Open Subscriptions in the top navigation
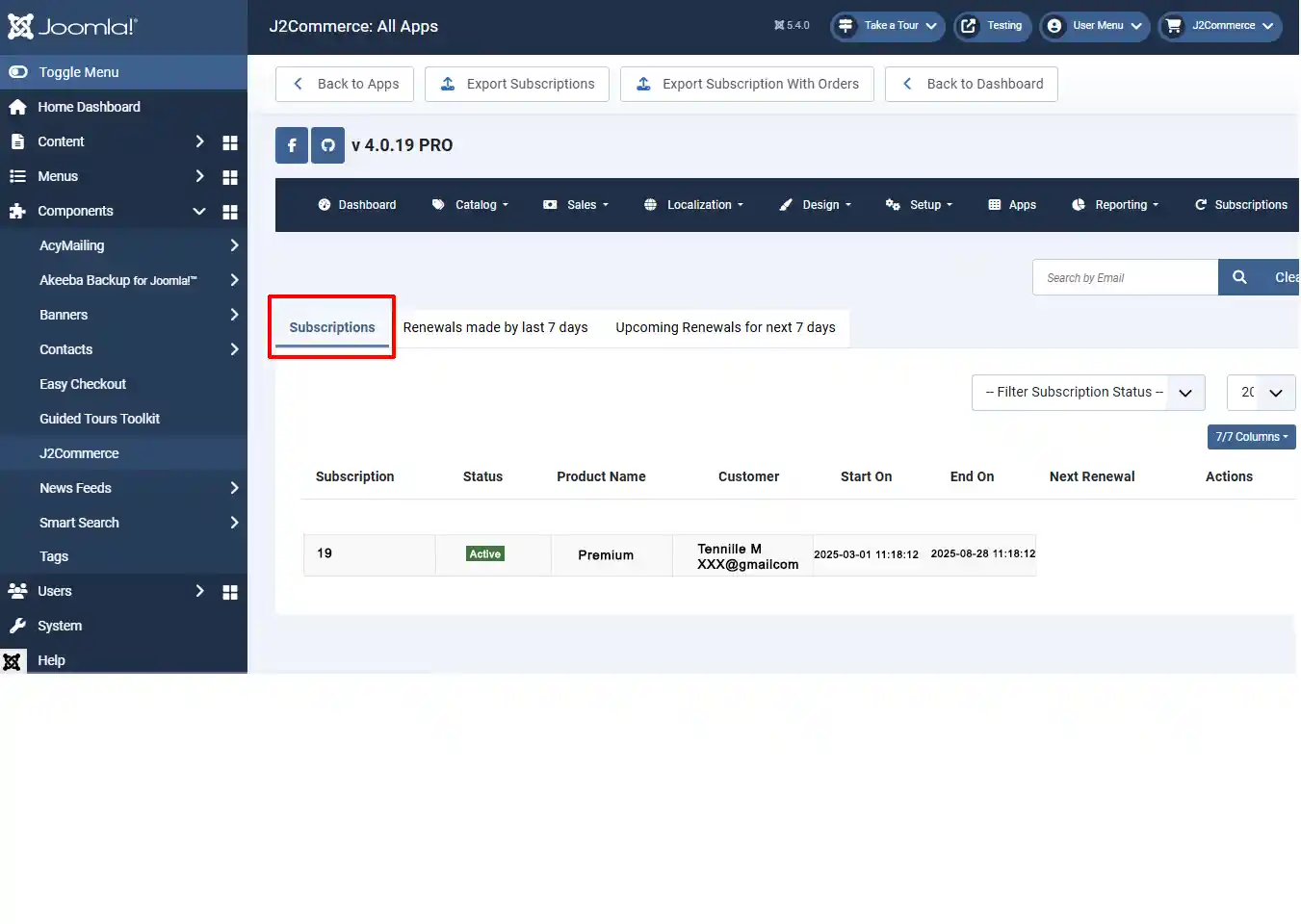This screenshot has width=1301, height=924. tap(1241, 205)
